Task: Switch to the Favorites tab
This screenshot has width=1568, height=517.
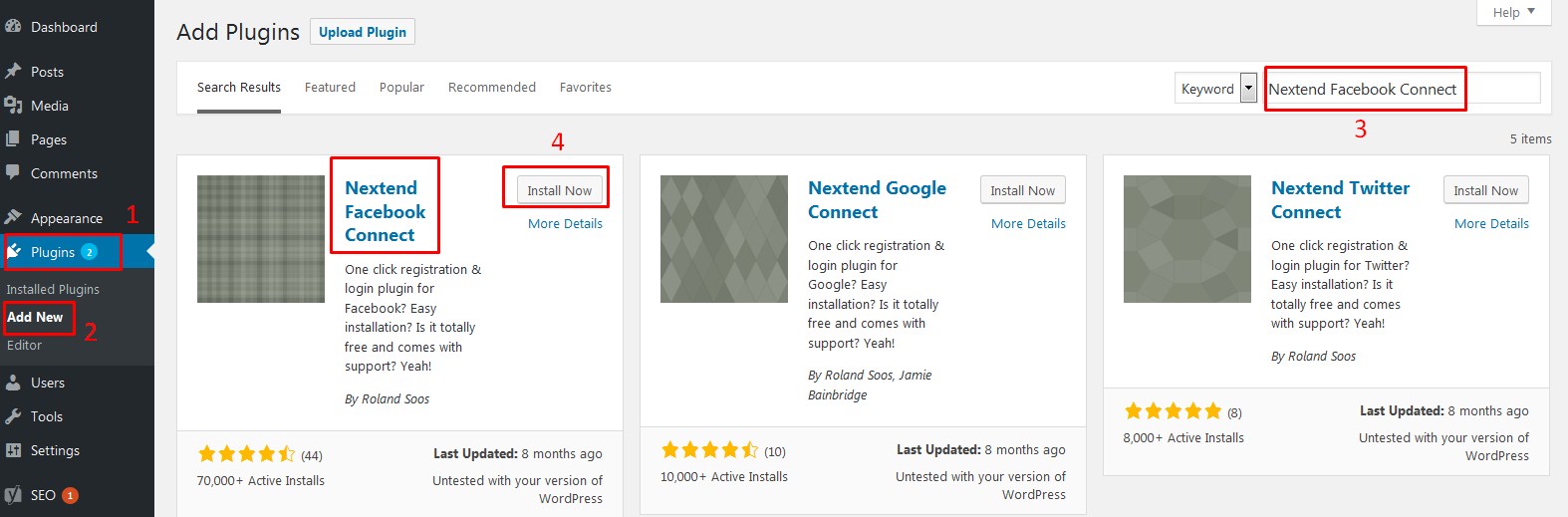Action: click(586, 88)
